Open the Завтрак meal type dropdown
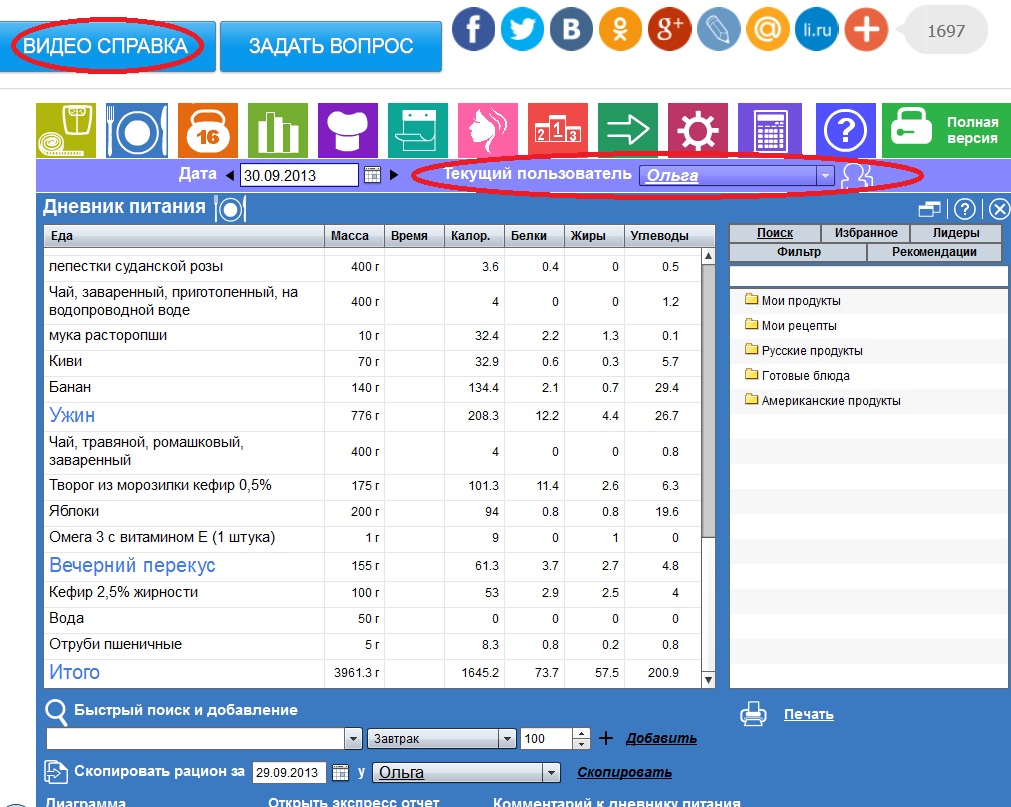Image resolution: width=1011 pixels, height=807 pixels. pos(506,739)
